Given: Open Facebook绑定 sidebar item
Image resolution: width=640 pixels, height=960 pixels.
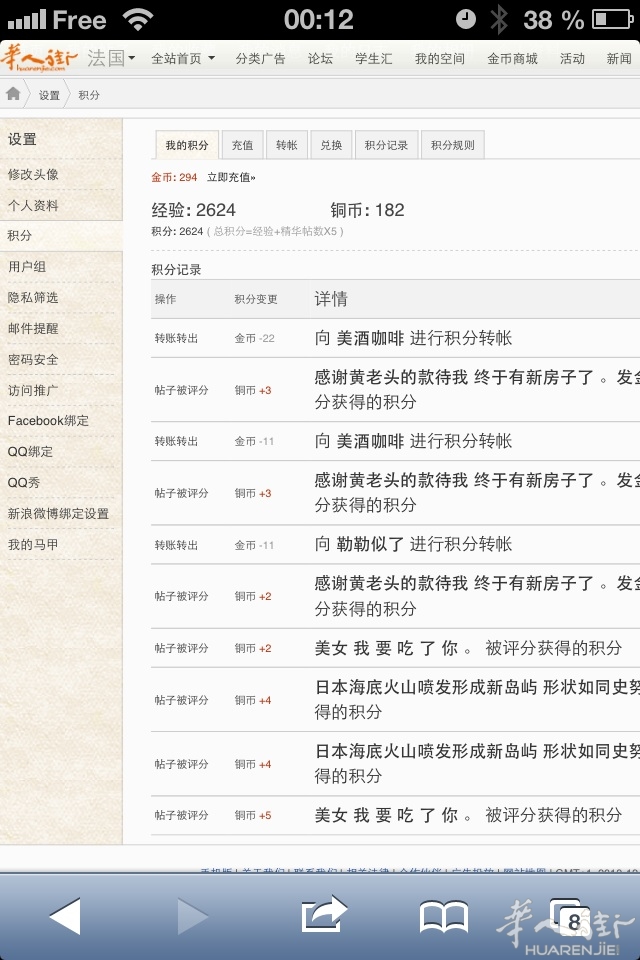Looking at the screenshot, I should (48, 421).
